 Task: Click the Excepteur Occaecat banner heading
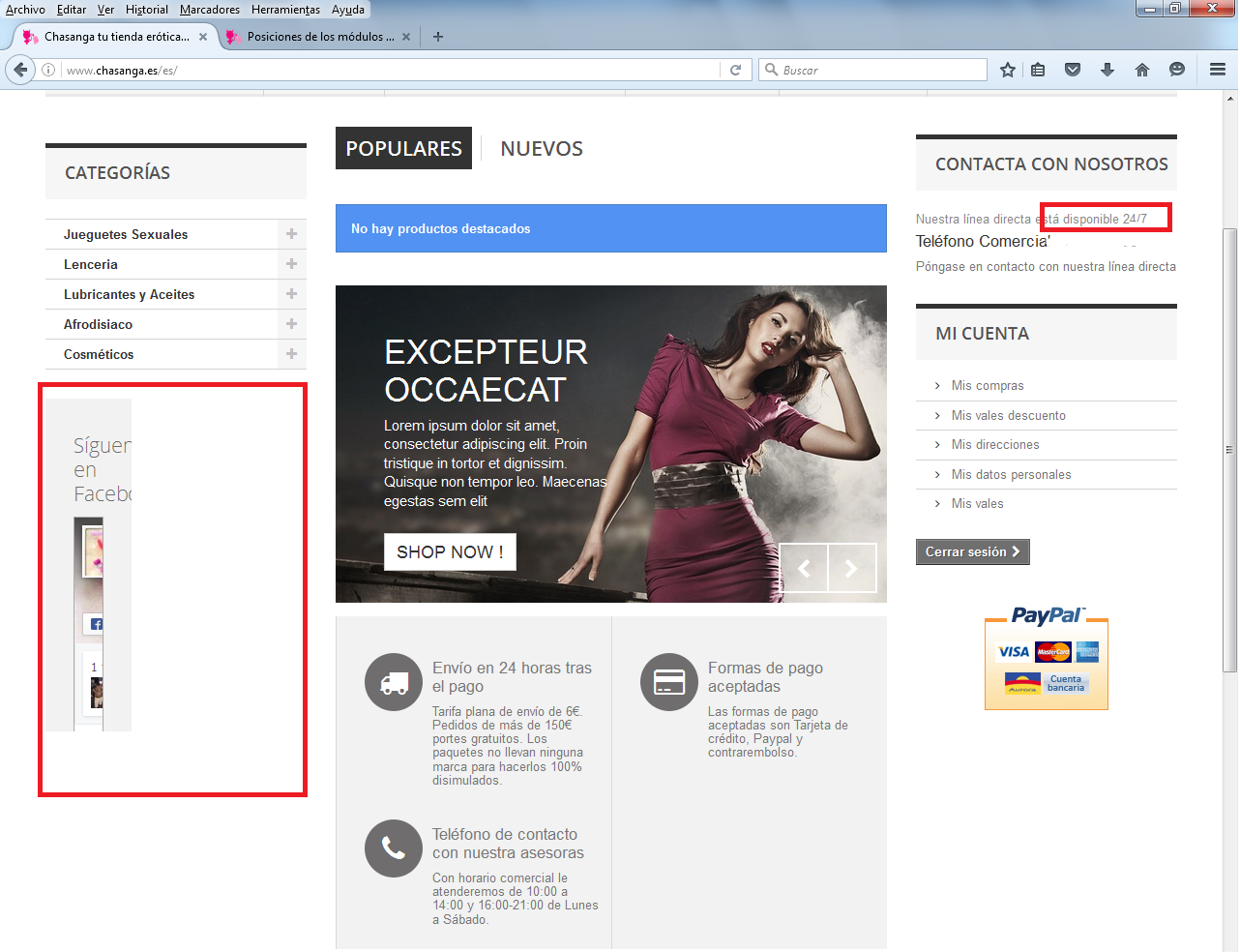pos(486,371)
